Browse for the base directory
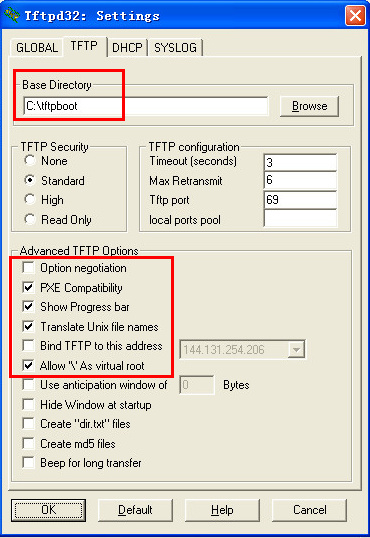 tap(310, 106)
